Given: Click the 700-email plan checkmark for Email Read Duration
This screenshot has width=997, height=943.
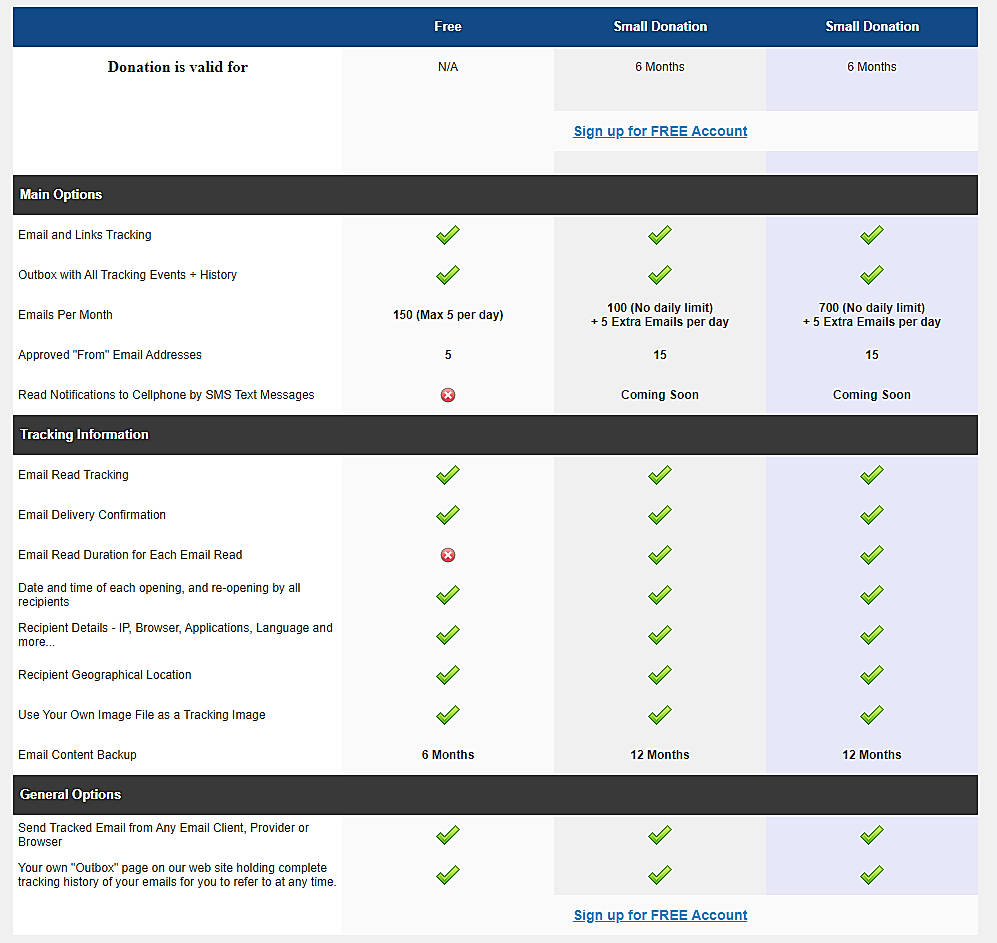Looking at the screenshot, I should point(871,554).
